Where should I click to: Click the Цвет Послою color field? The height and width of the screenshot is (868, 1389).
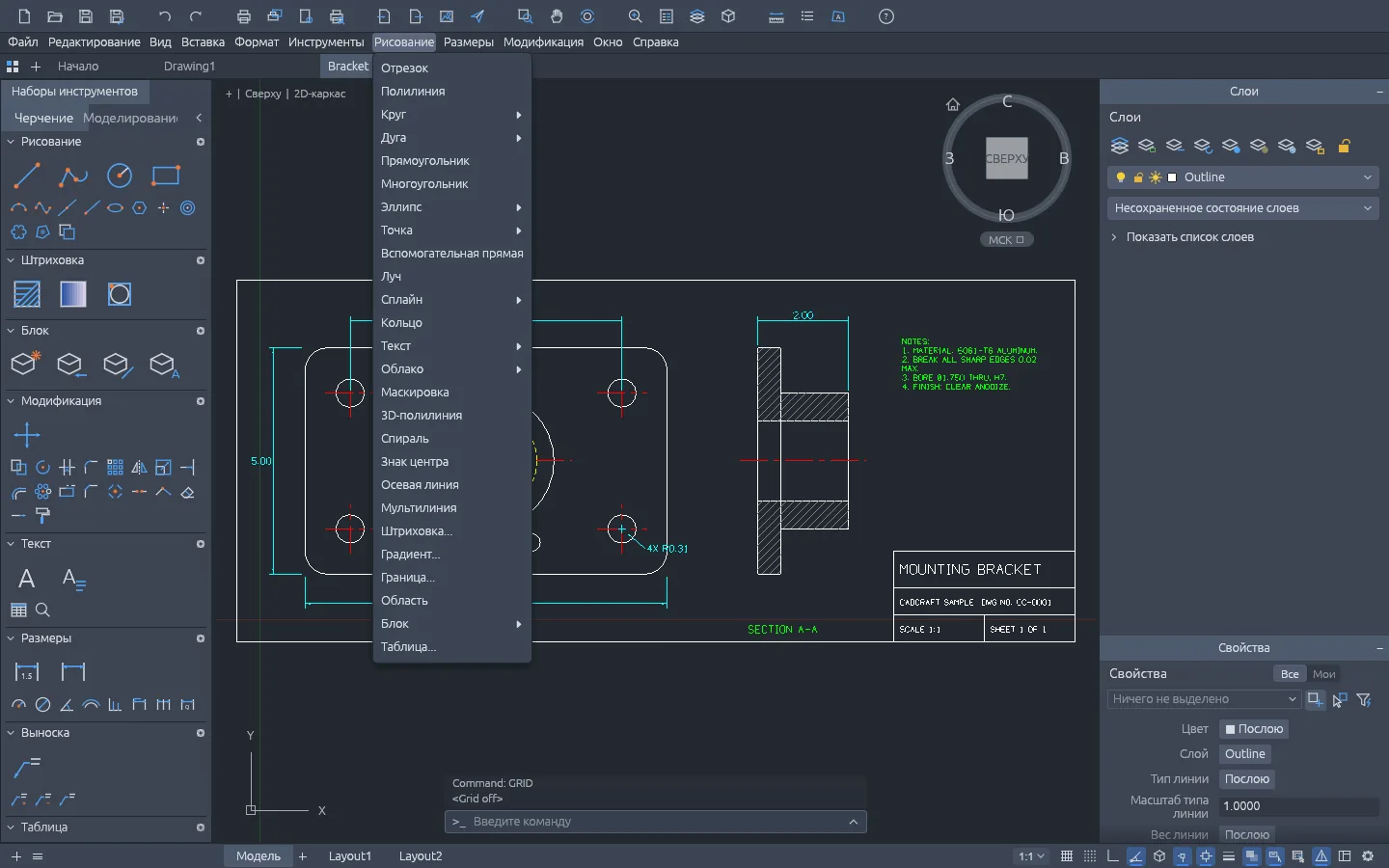click(1254, 729)
